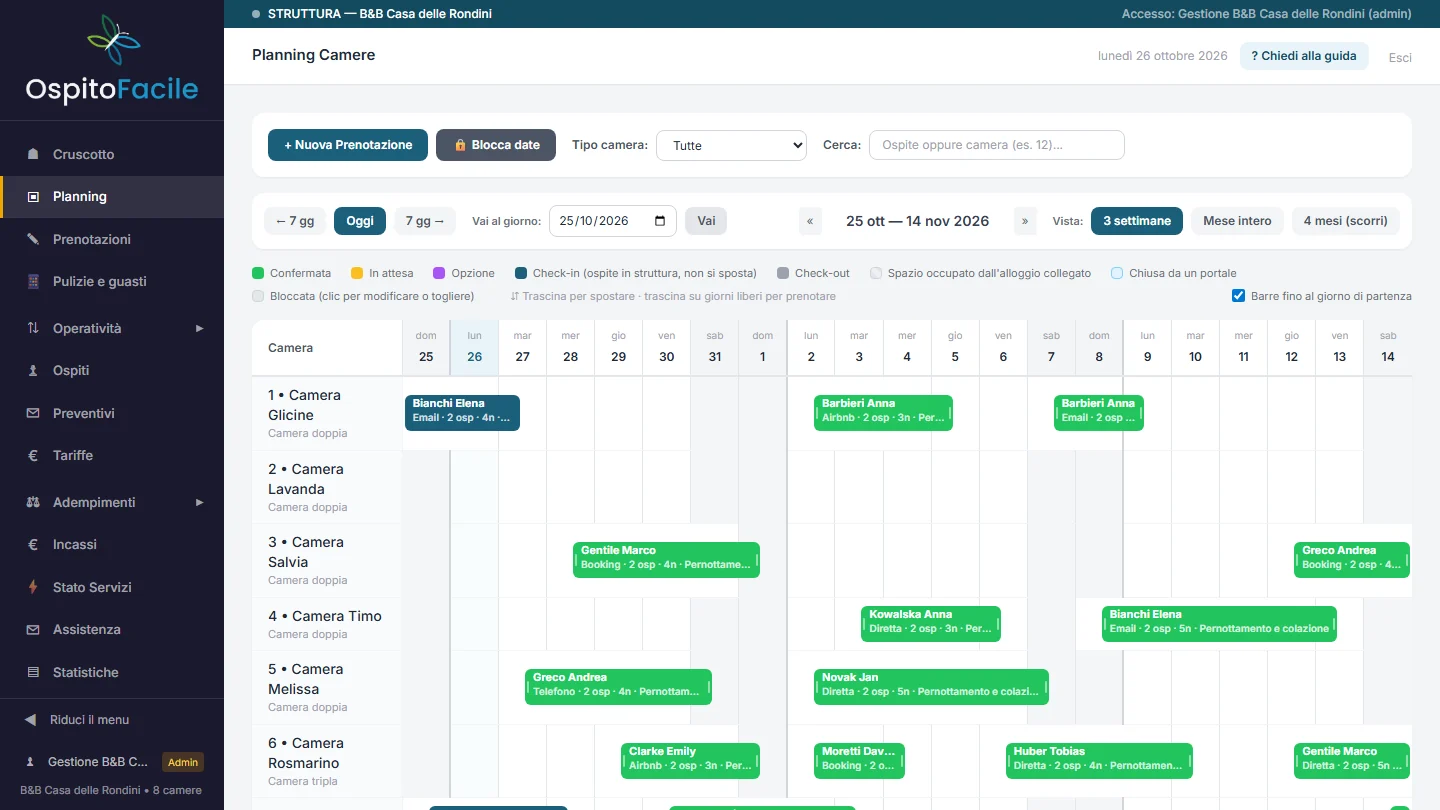Click the Cerca guest search field
Viewport: 1440px width, 810px height.
(997, 145)
